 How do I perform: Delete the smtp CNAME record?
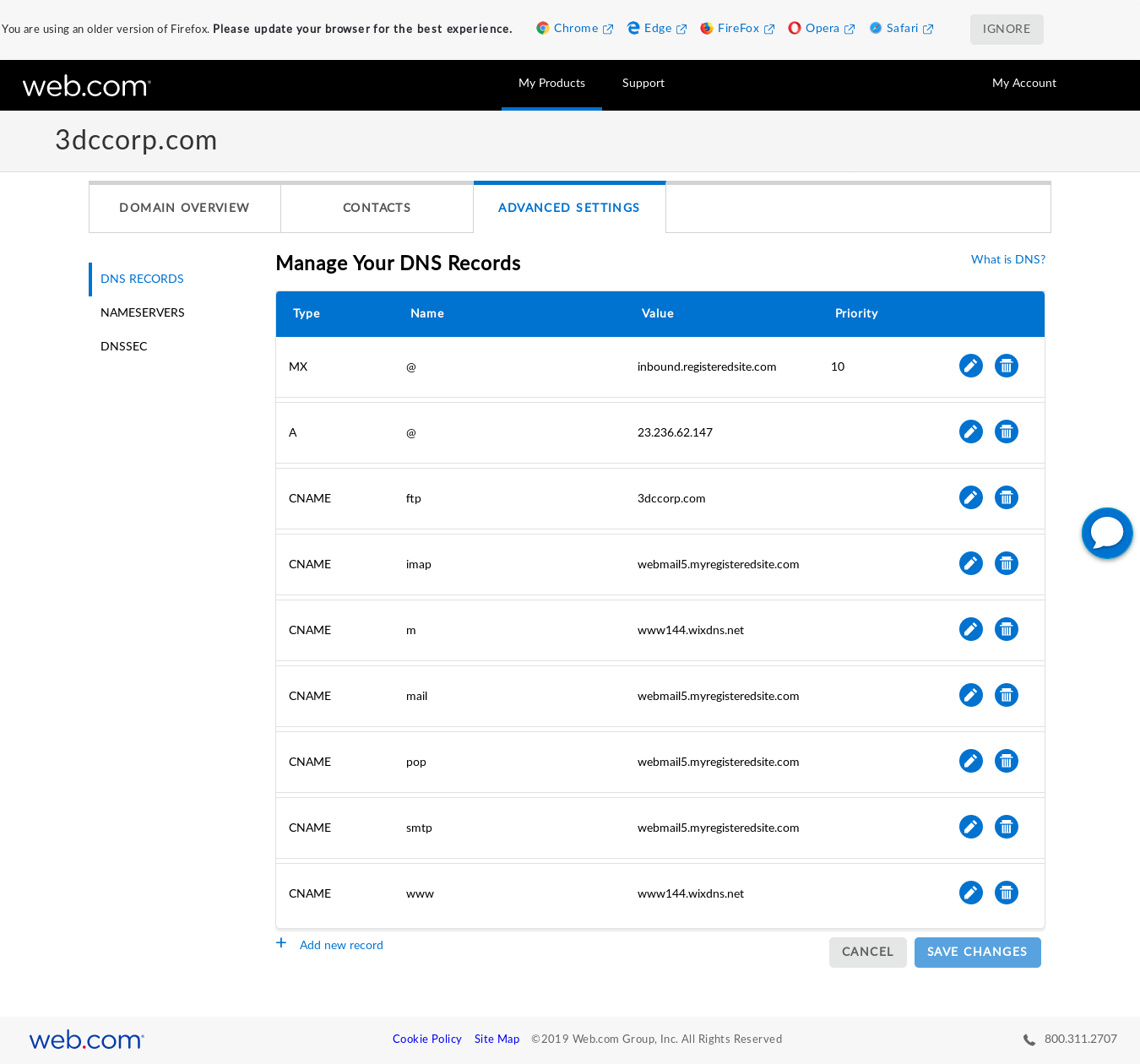click(1006, 827)
